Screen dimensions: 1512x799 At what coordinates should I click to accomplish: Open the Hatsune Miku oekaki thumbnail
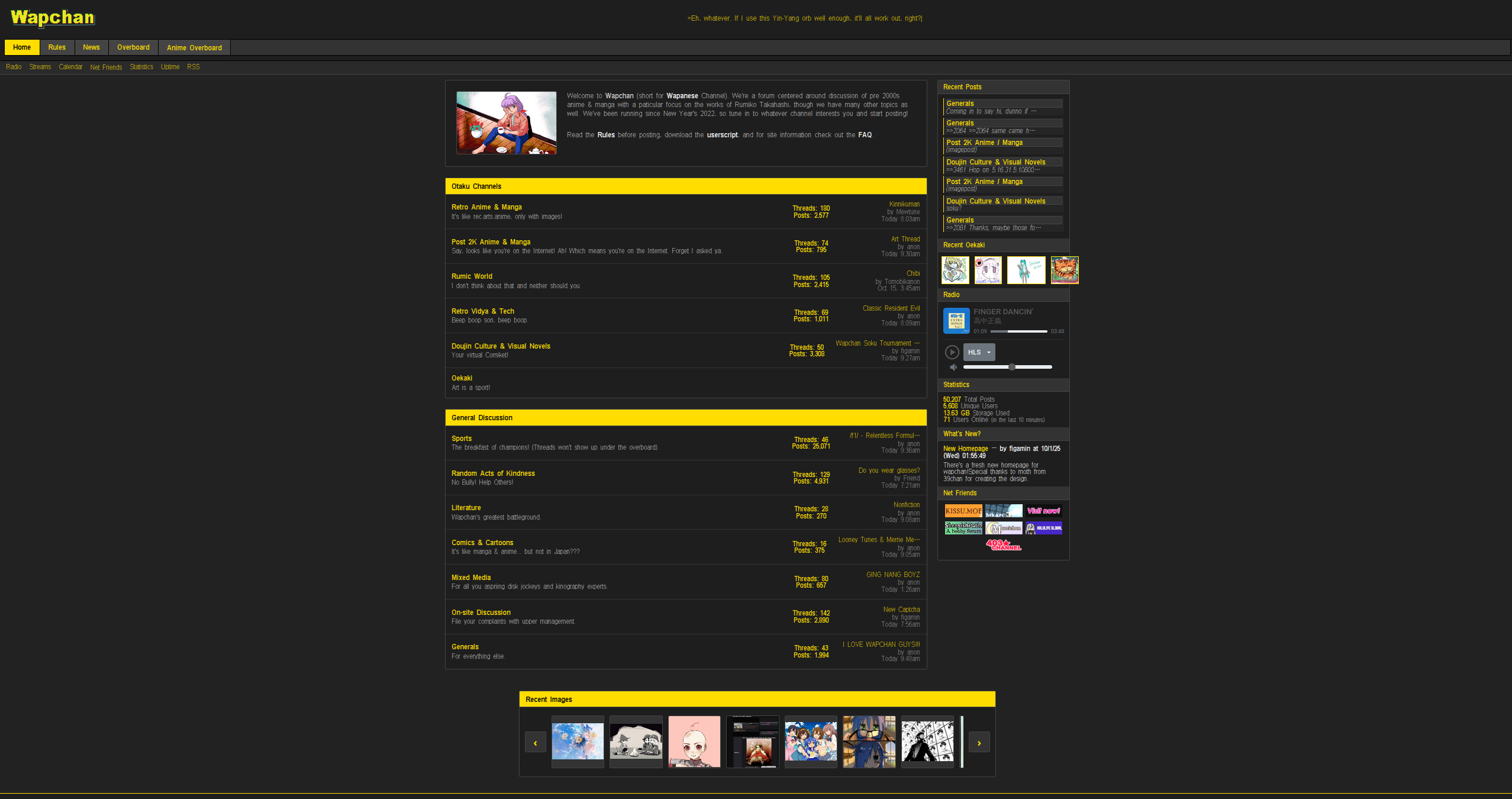[1026, 270]
